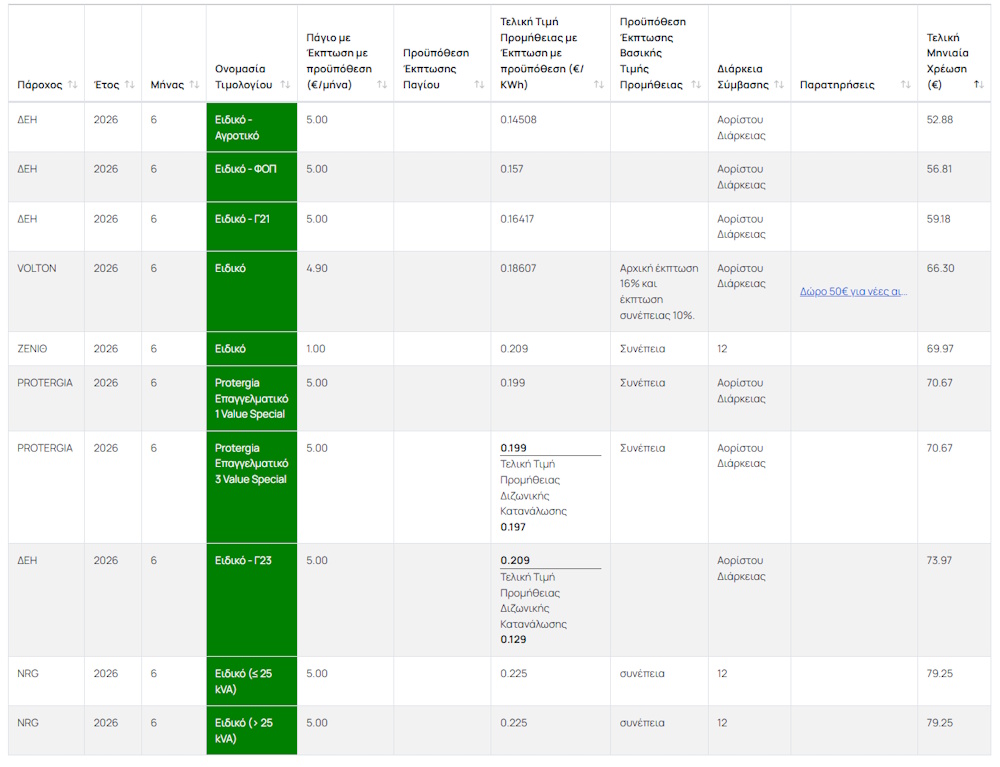Sort by Ονομασία Τιμολογίου arrows

[285, 85]
